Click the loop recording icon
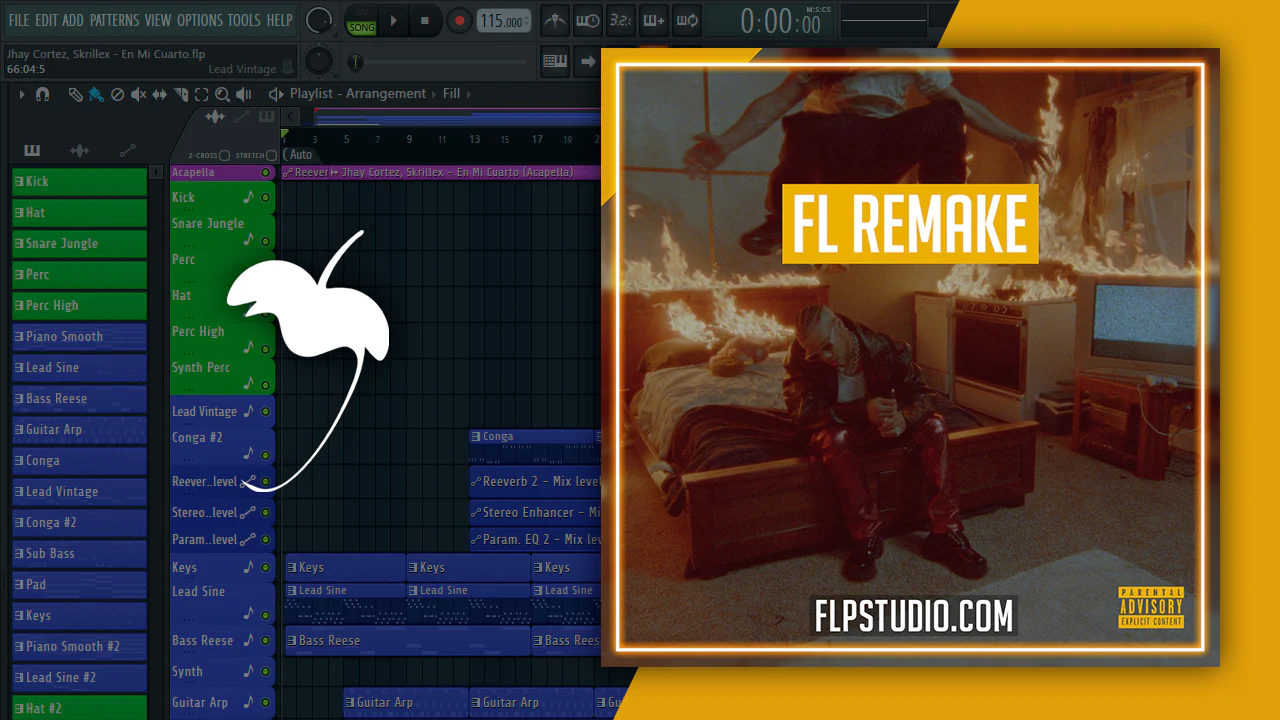Screen dimensions: 1280x720 point(687,20)
